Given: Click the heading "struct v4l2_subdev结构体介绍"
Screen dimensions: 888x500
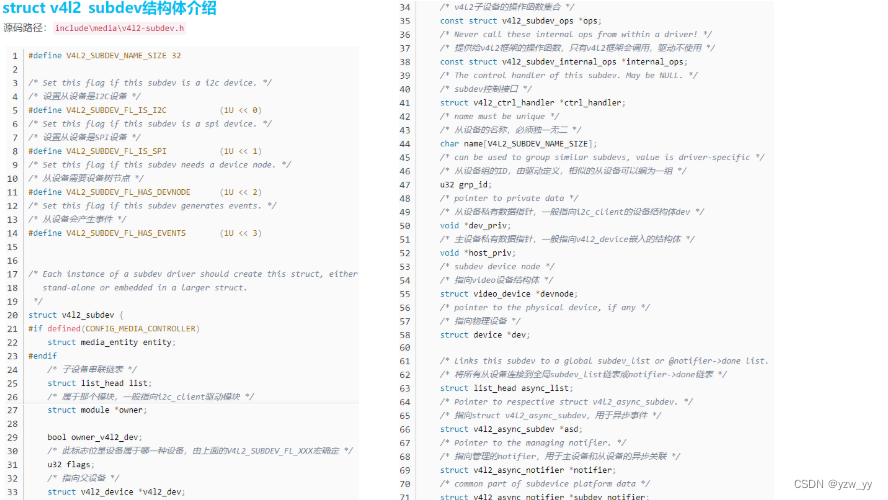Looking at the screenshot, I should [x=109, y=8].
